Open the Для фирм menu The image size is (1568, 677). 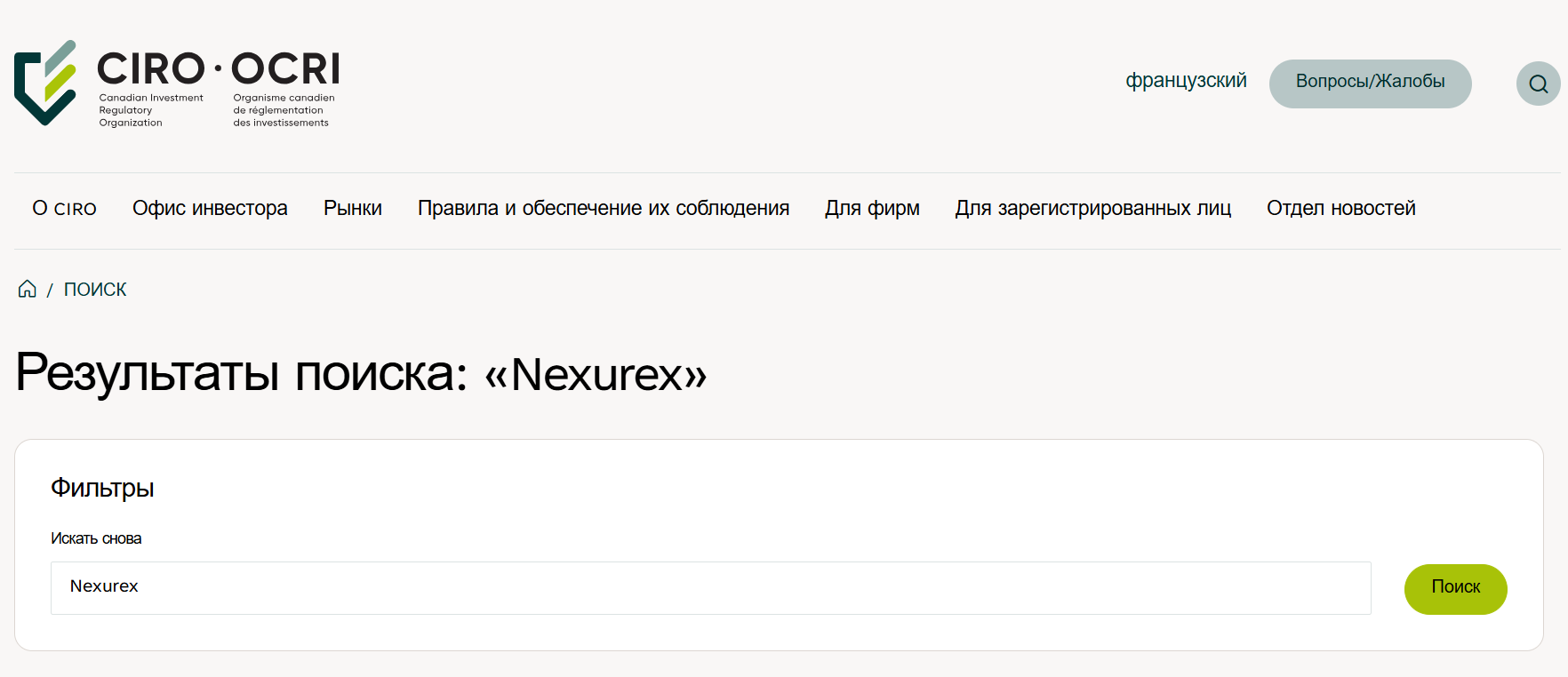[x=872, y=208]
